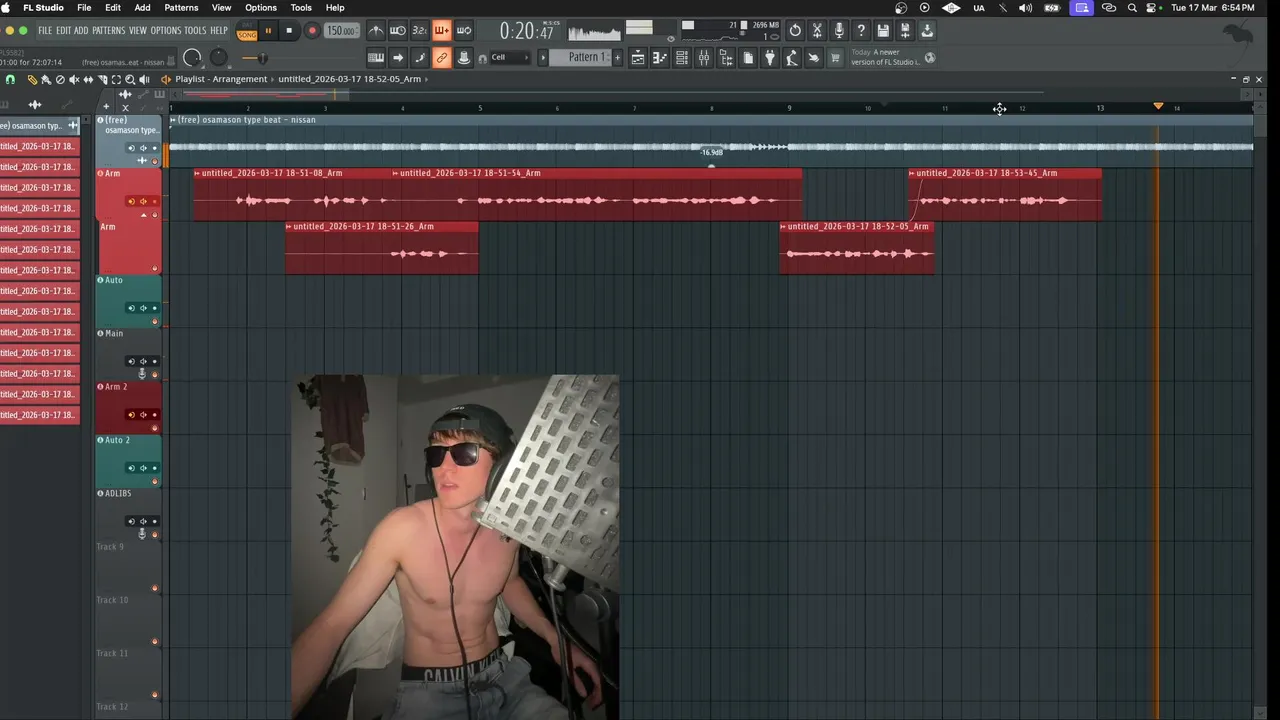Select the playlist zoom magnifier tool
1280x720 pixels.
[130, 79]
